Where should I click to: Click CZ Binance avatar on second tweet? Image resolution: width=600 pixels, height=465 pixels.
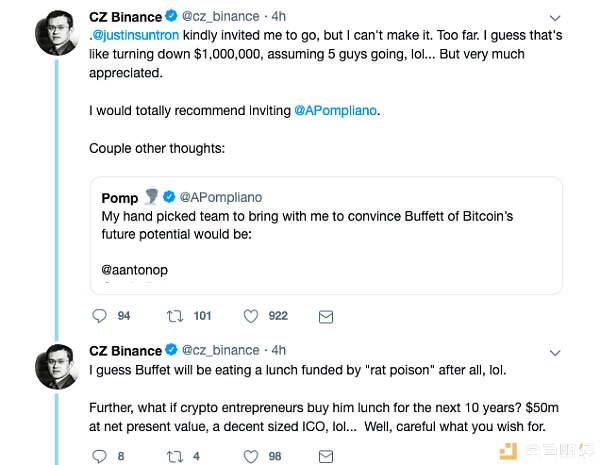[x=56, y=366]
